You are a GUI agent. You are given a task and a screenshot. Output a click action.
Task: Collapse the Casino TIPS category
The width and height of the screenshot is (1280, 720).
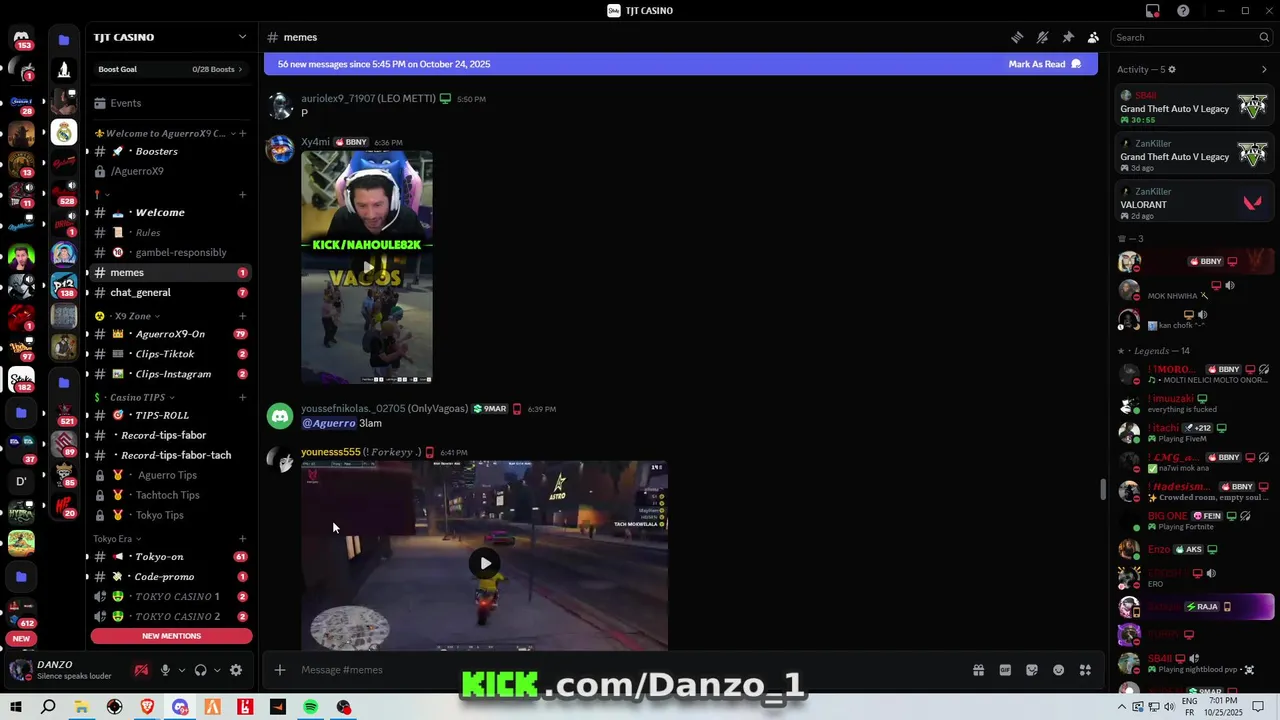click(134, 397)
